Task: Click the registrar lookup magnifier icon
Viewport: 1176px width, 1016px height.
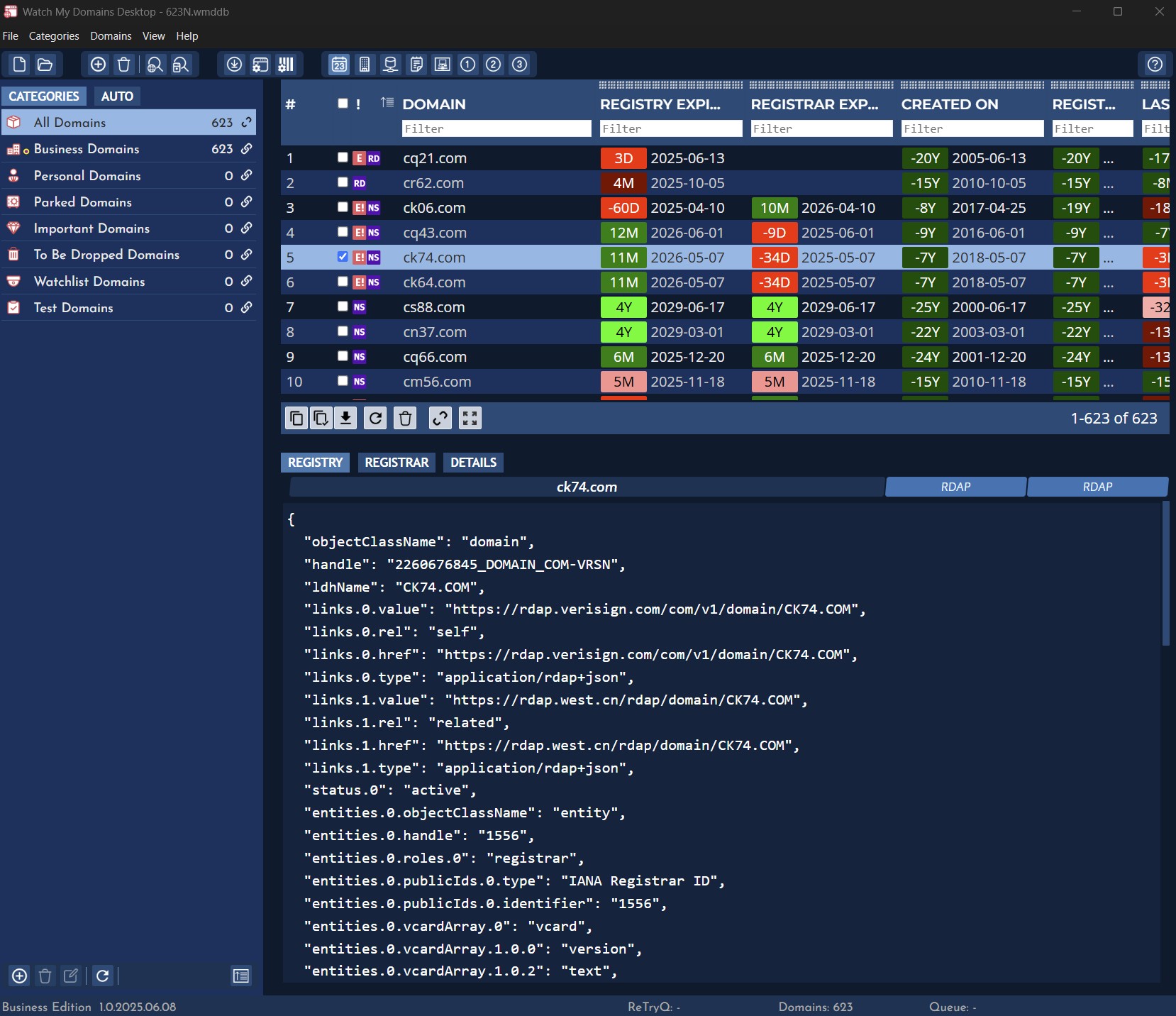Action: (x=181, y=65)
